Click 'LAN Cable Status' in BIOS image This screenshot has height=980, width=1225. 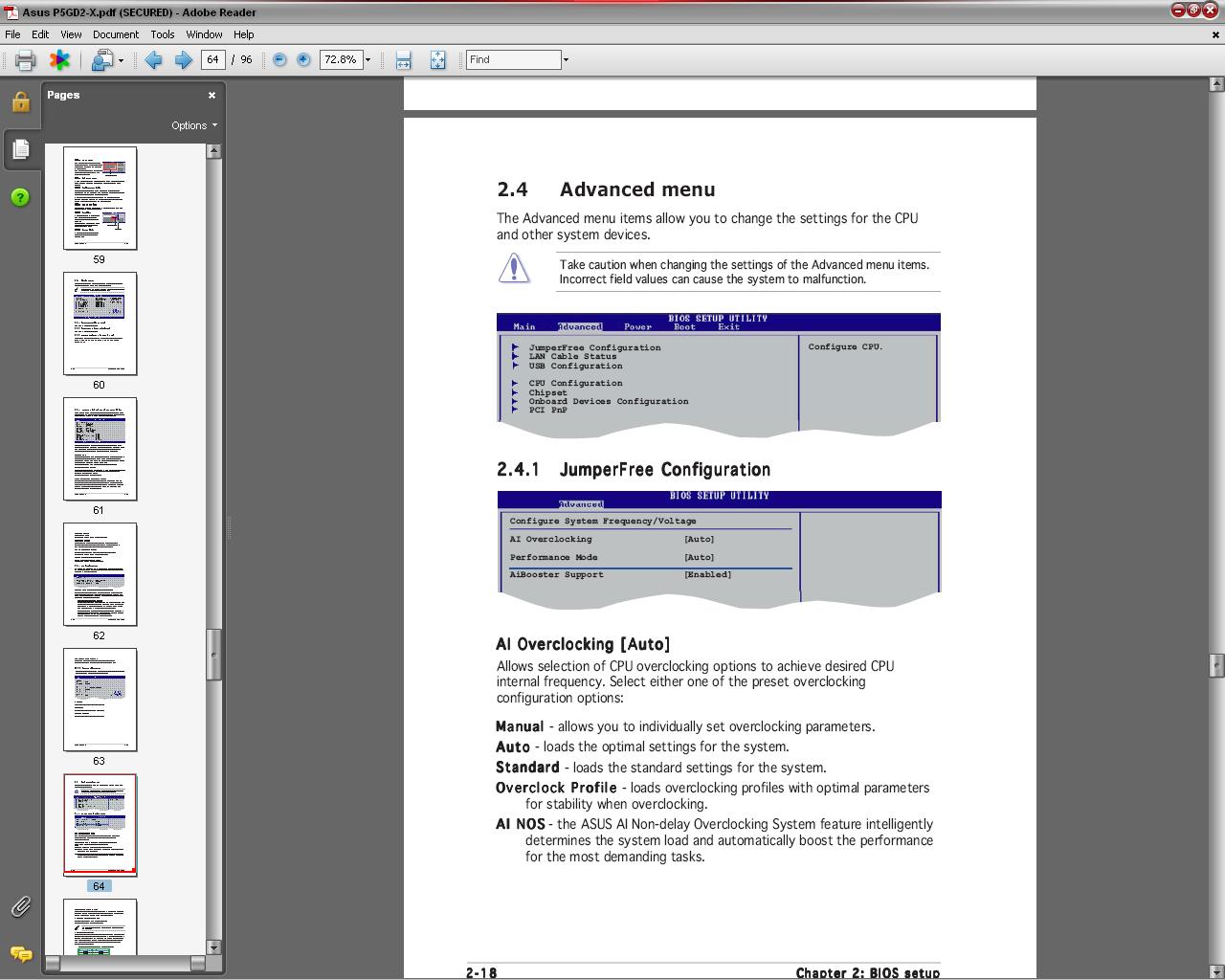(572, 356)
